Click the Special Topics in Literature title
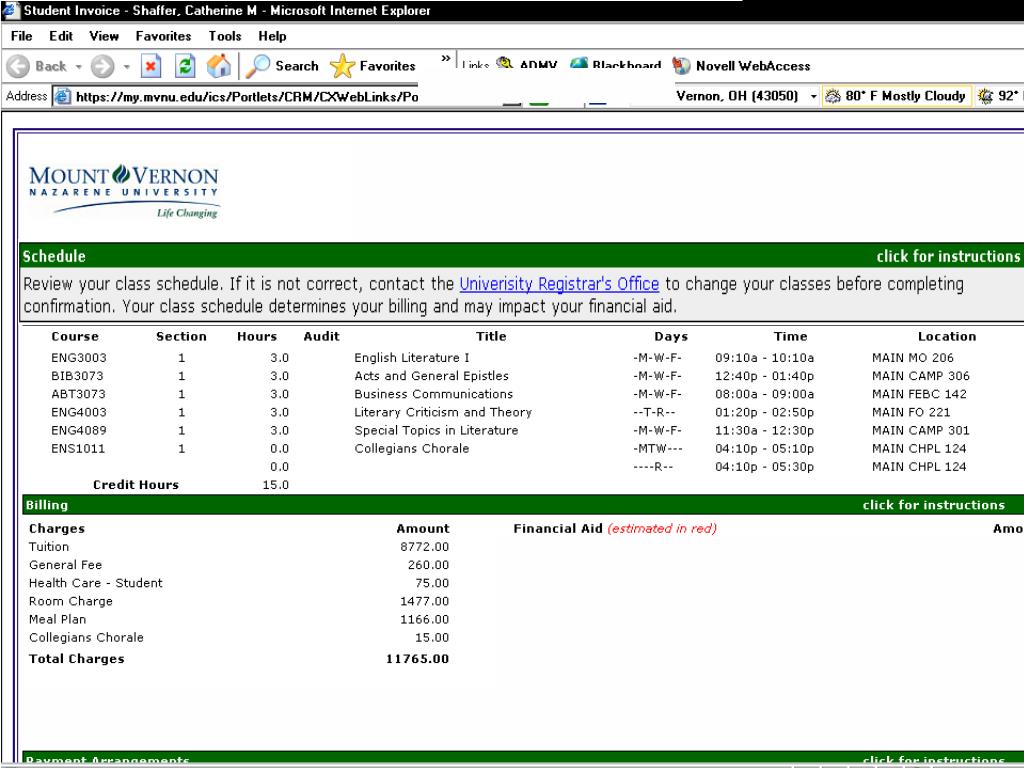 coord(436,430)
